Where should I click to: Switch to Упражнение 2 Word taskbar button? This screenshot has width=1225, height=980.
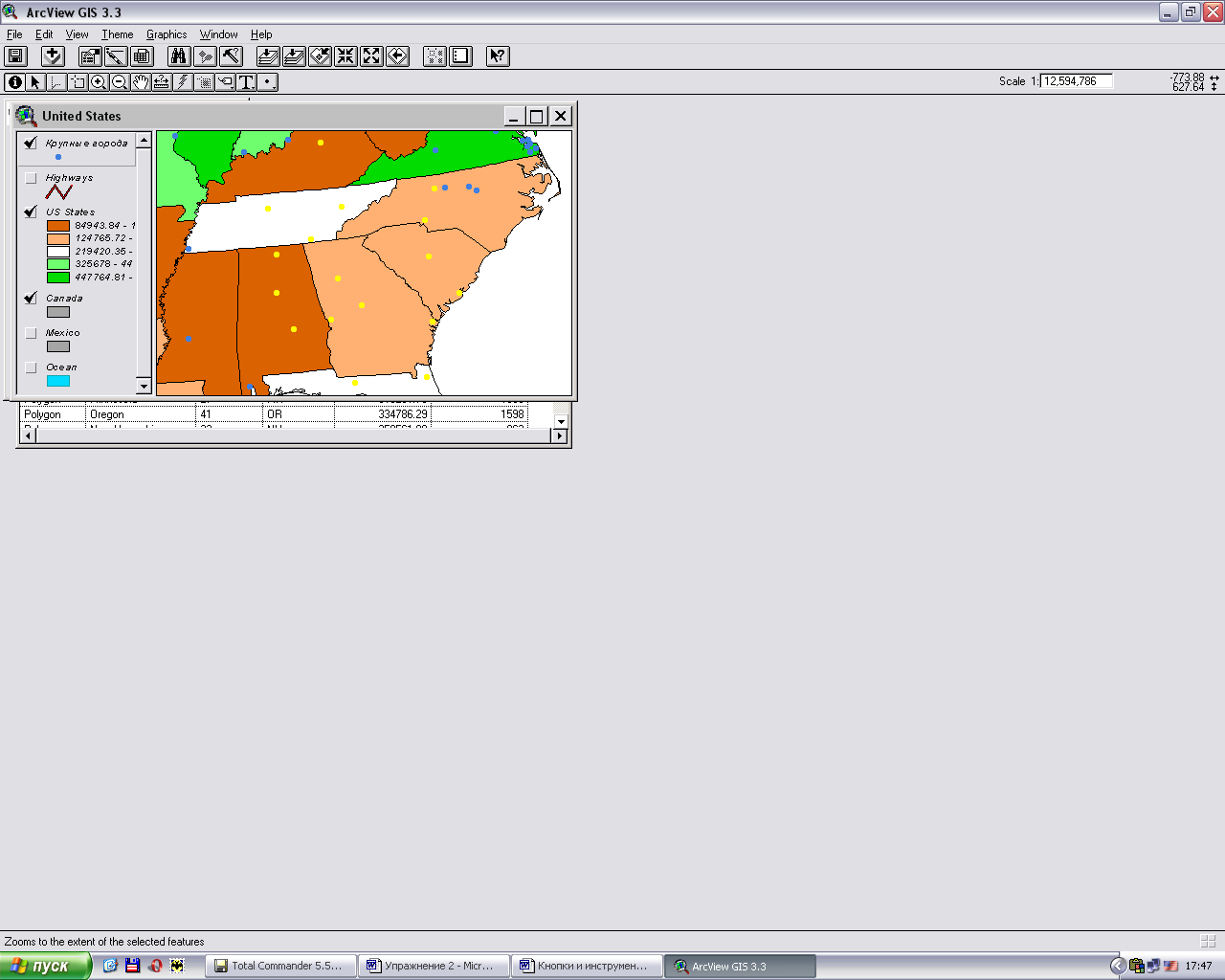point(434,966)
